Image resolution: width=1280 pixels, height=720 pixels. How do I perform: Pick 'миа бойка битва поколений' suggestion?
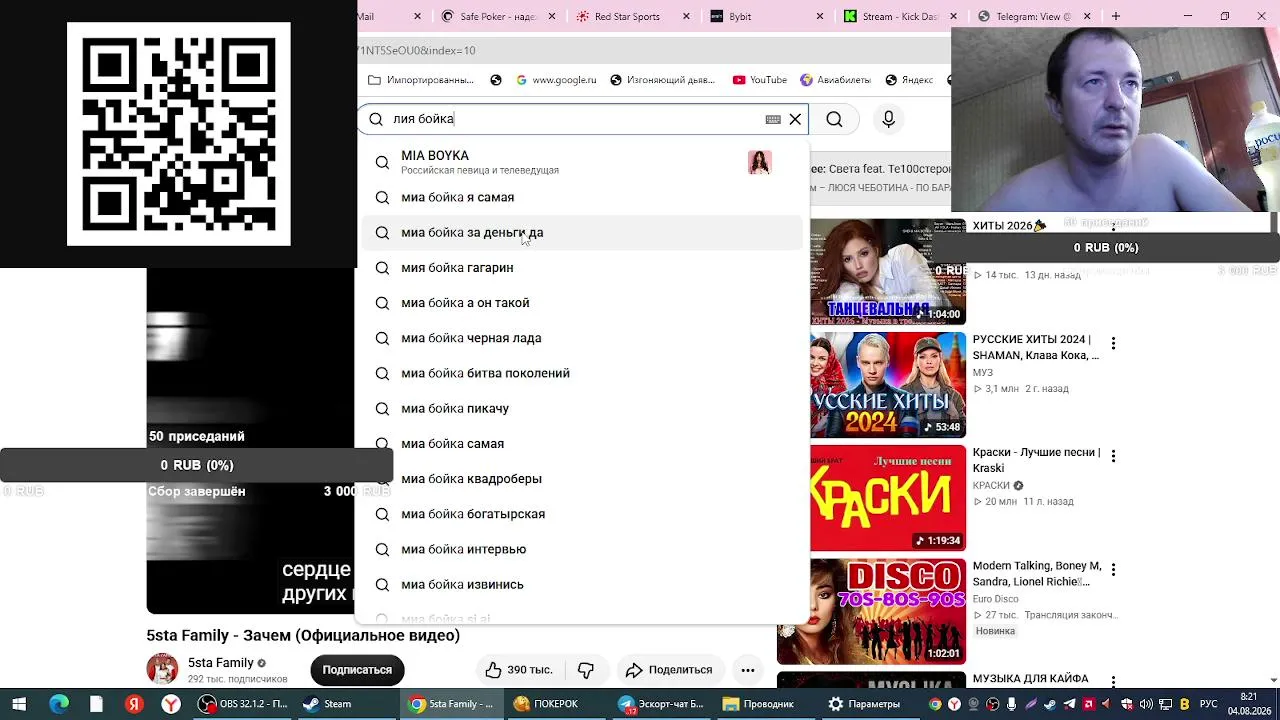tap(582, 373)
